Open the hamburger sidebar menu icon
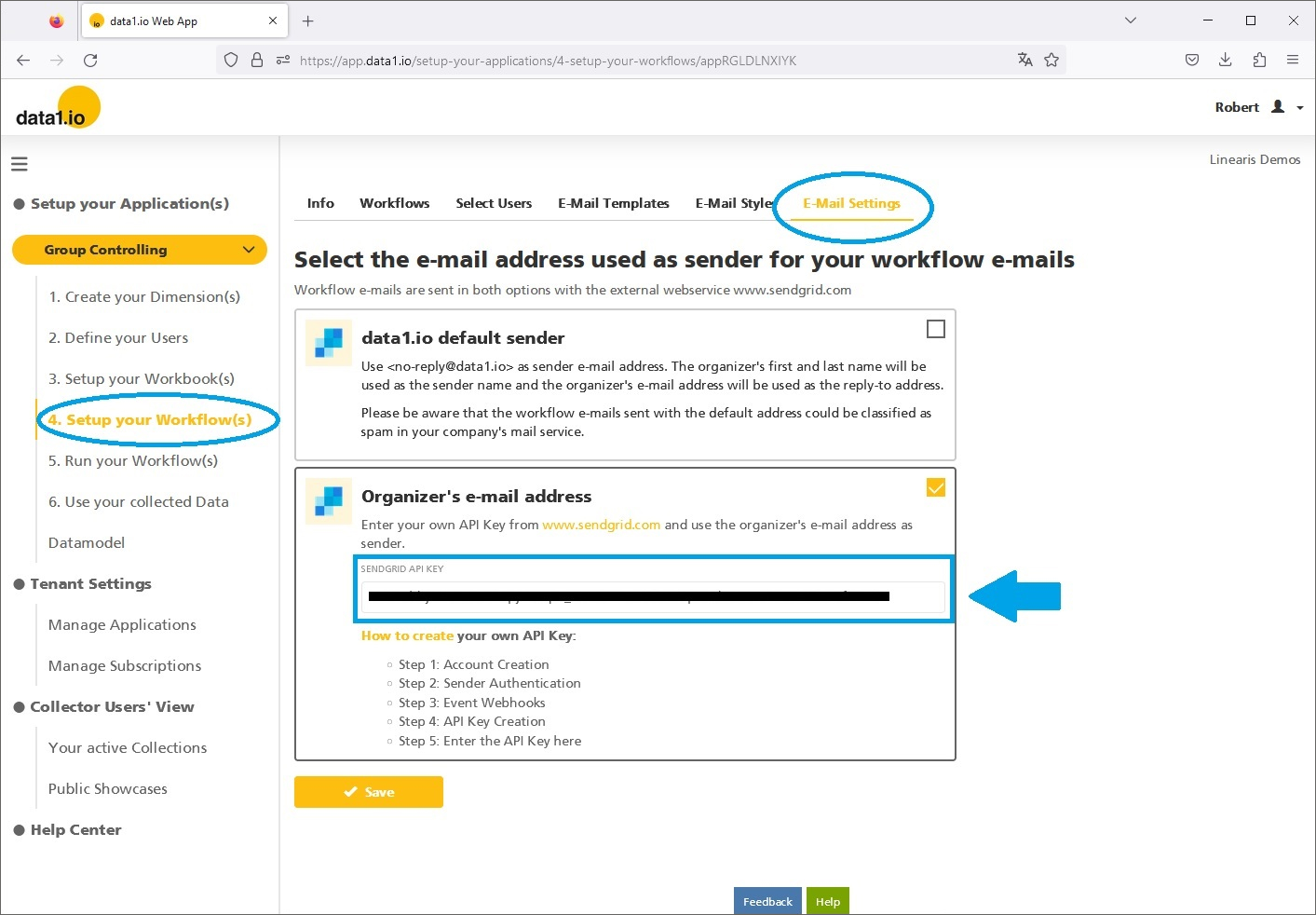This screenshot has width=1316, height=915. [20, 164]
